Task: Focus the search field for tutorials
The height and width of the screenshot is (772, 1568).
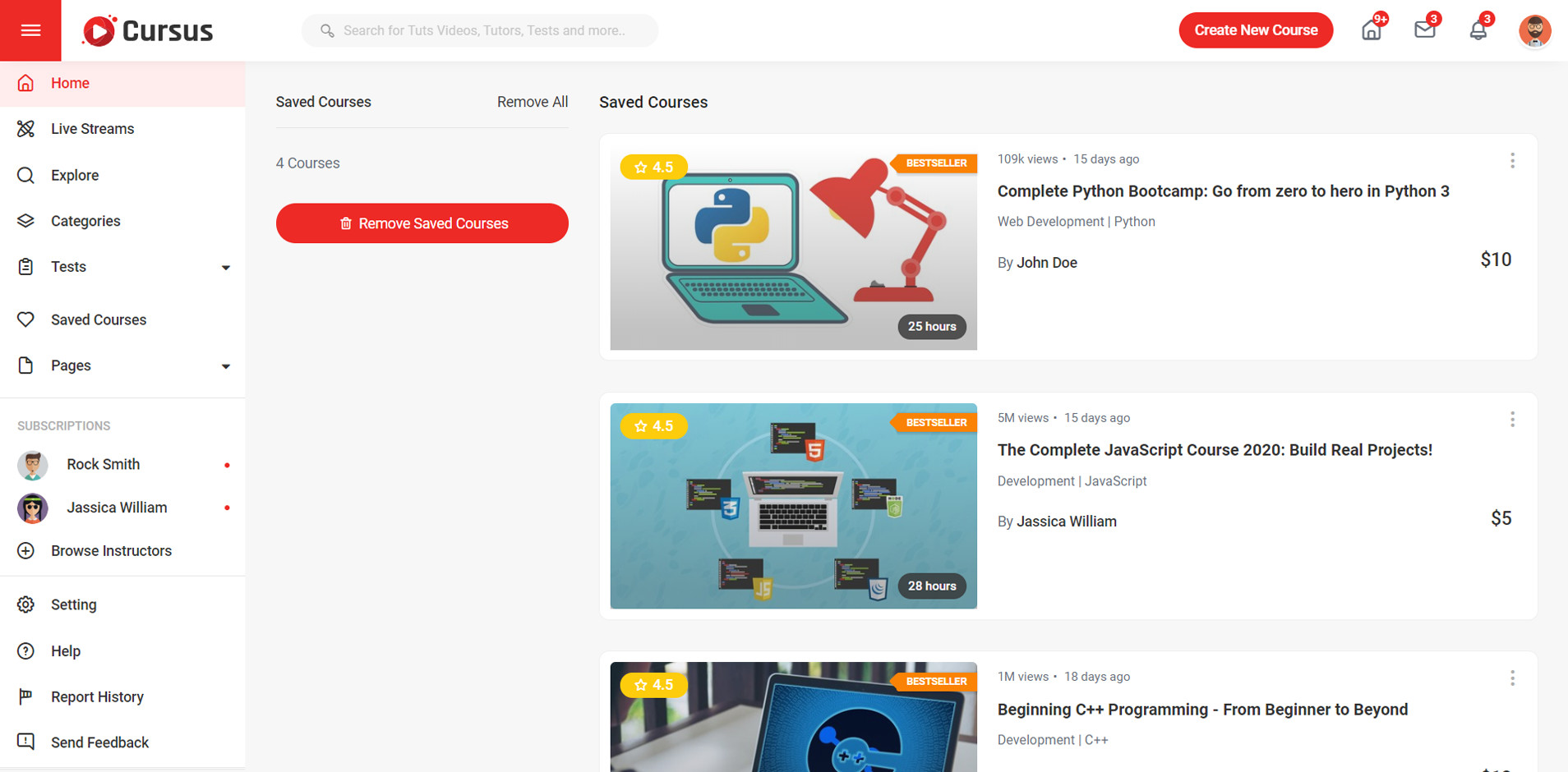Action: tap(485, 30)
